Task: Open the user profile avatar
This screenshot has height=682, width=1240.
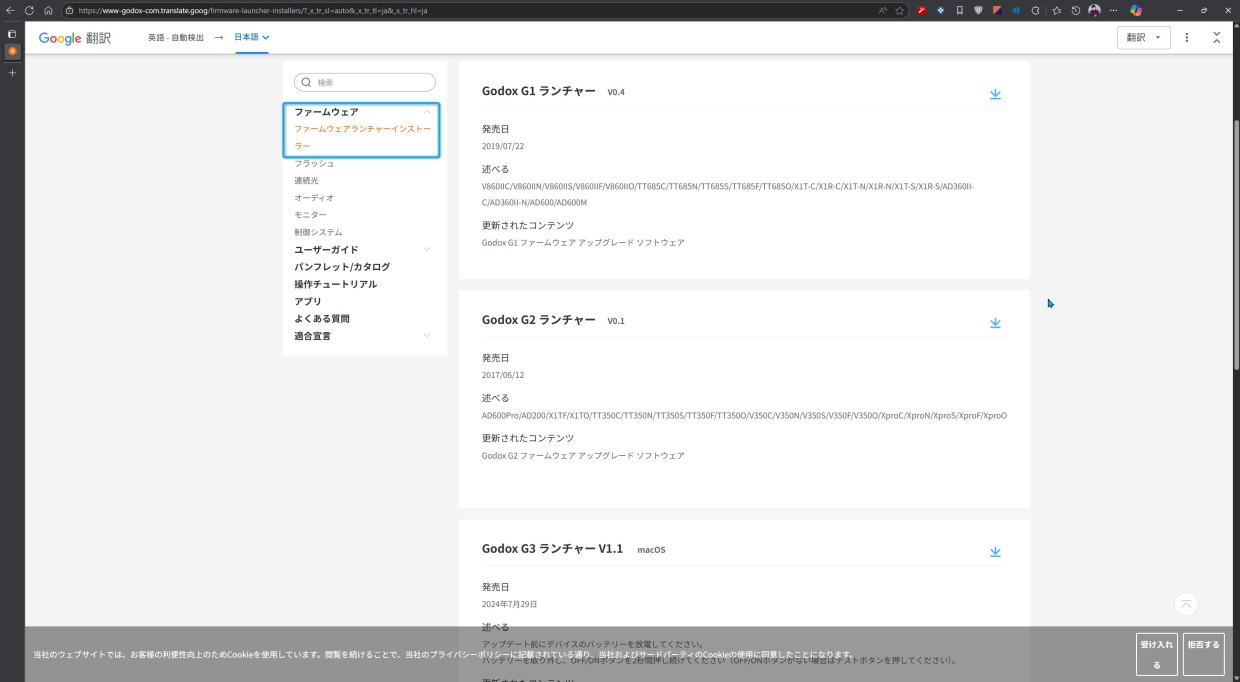Action: pos(1094,10)
